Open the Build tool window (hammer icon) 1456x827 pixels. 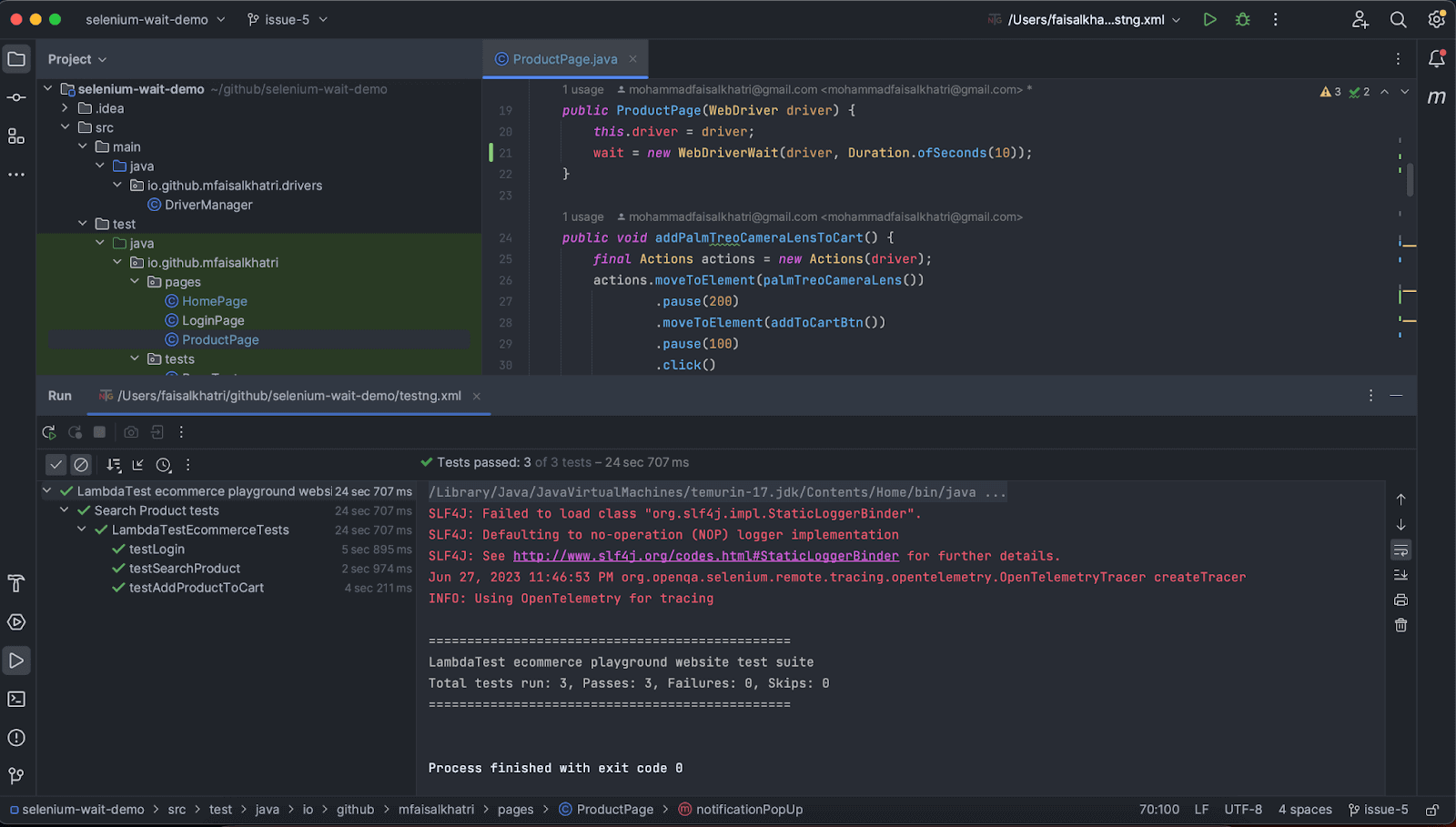[x=15, y=583]
